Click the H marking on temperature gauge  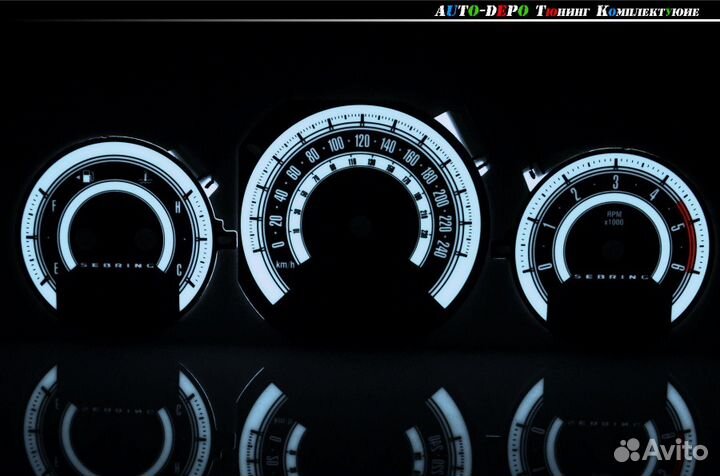[x=178, y=205]
